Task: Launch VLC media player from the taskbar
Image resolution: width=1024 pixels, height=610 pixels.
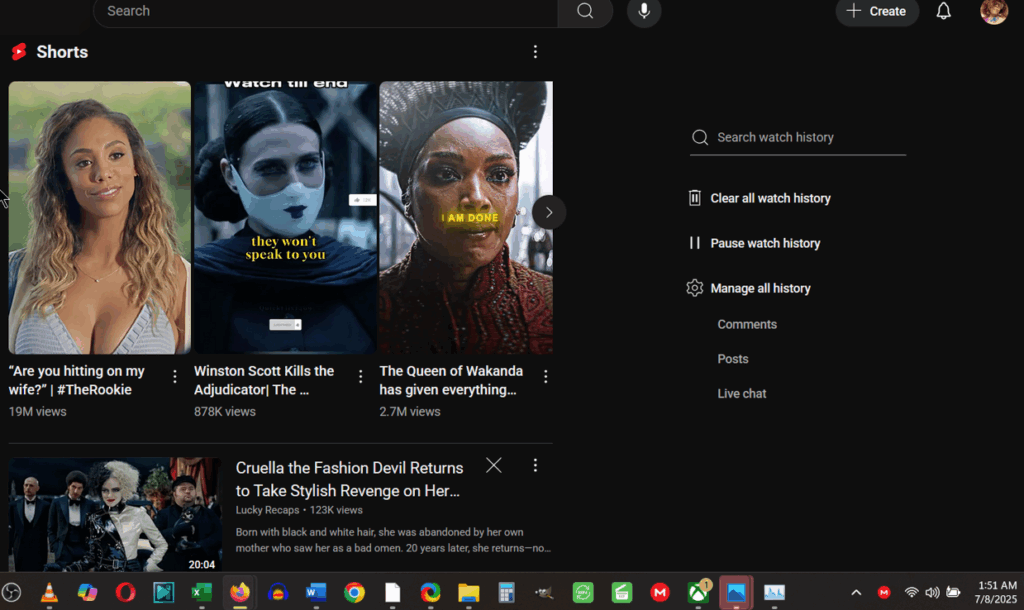Action: point(49,592)
